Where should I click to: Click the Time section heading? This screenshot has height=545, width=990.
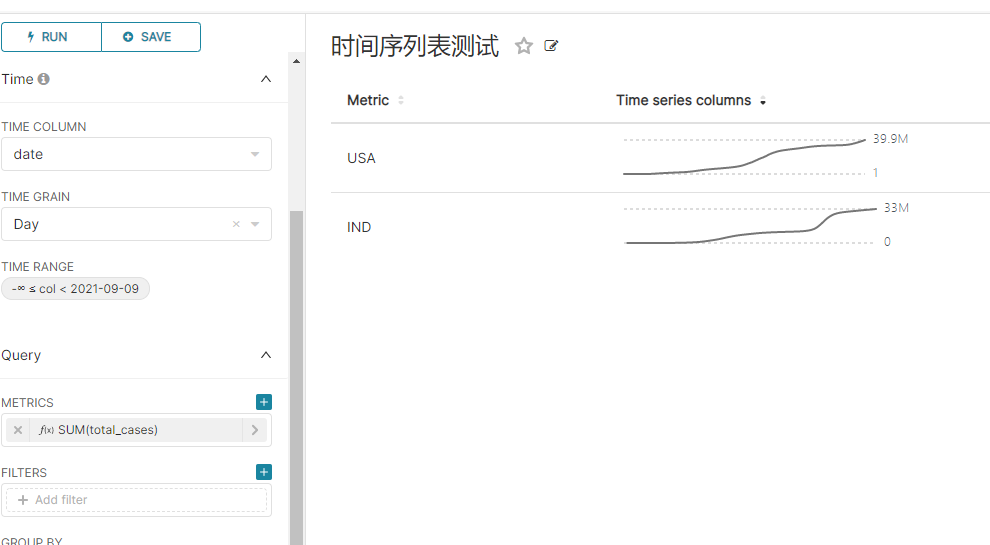(17, 79)
